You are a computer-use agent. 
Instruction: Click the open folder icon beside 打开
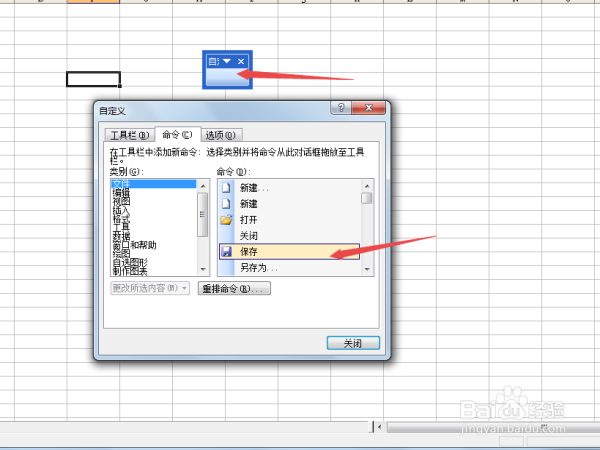click(226, 220)
